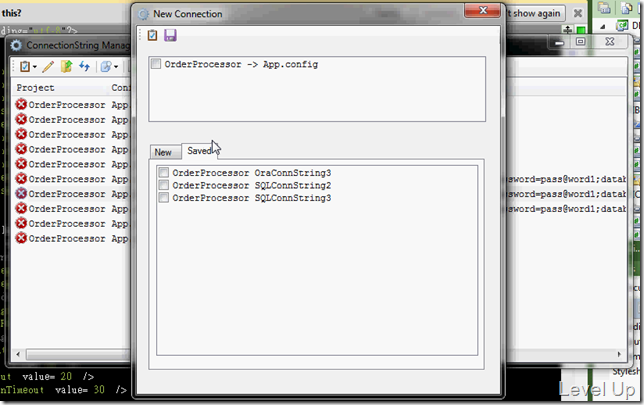Open dropdown arrow beside manager clipboard icon
The width and height of the screenshot is (644, 405).
[34, 67]
